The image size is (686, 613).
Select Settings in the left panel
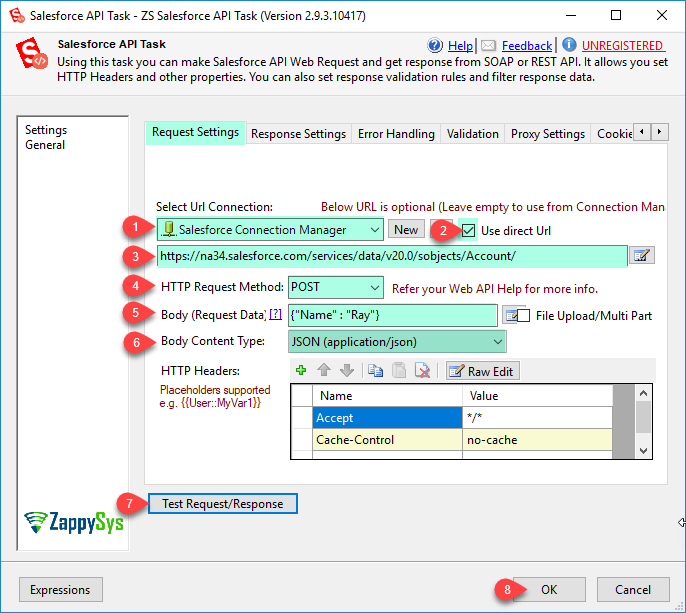[46, 130]
